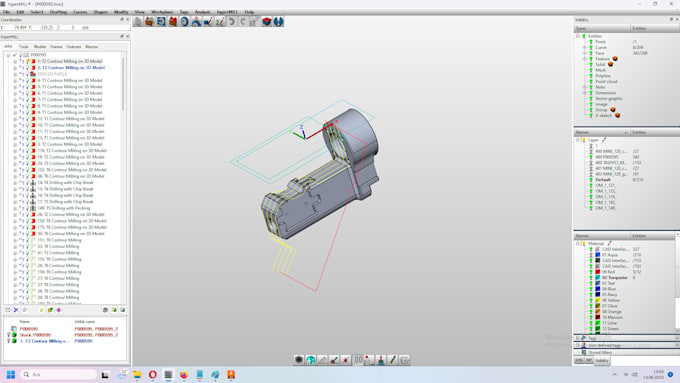
Task: Toggle visibility bulb of 09 Red material
Action: pos(591,272)
